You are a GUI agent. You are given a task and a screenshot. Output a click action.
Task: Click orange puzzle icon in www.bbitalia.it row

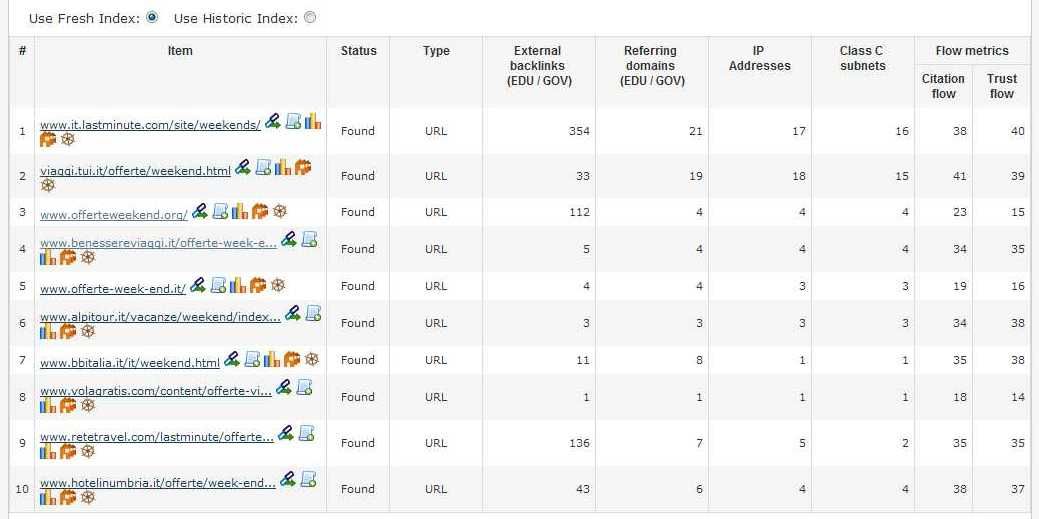[292, 359]
